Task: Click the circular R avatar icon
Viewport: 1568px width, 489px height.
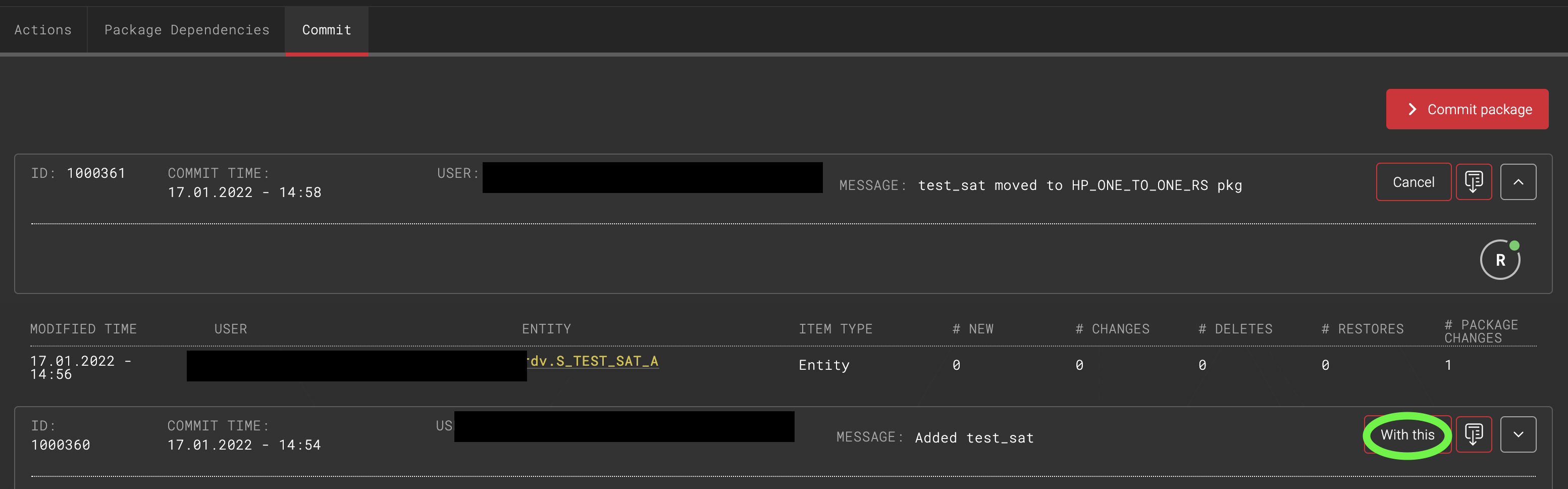Action: [1500, 259]
